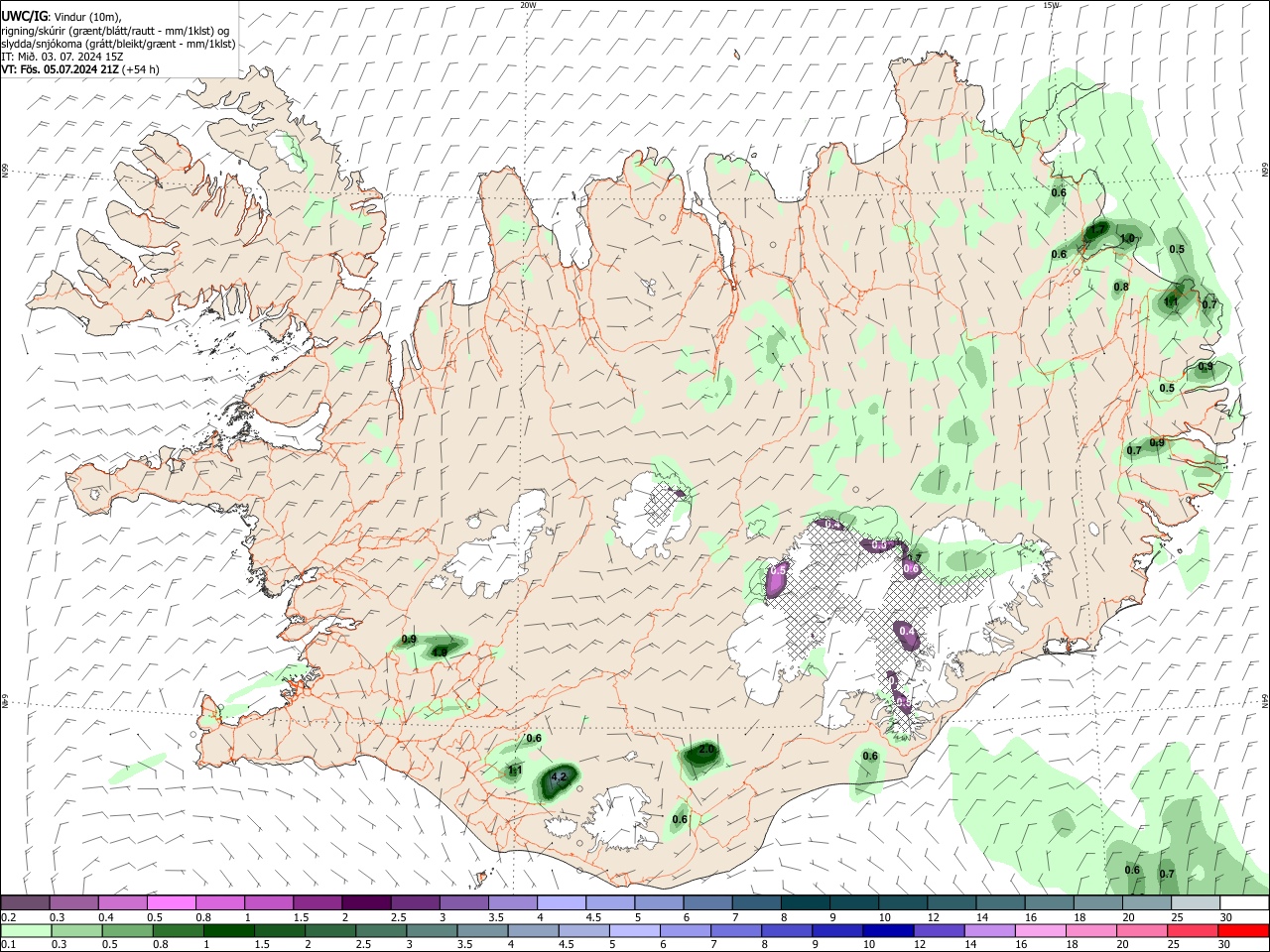Click the 0.2 label in the legend
The height and width of the screenshot is (952, 1270).
pos(8,917)
